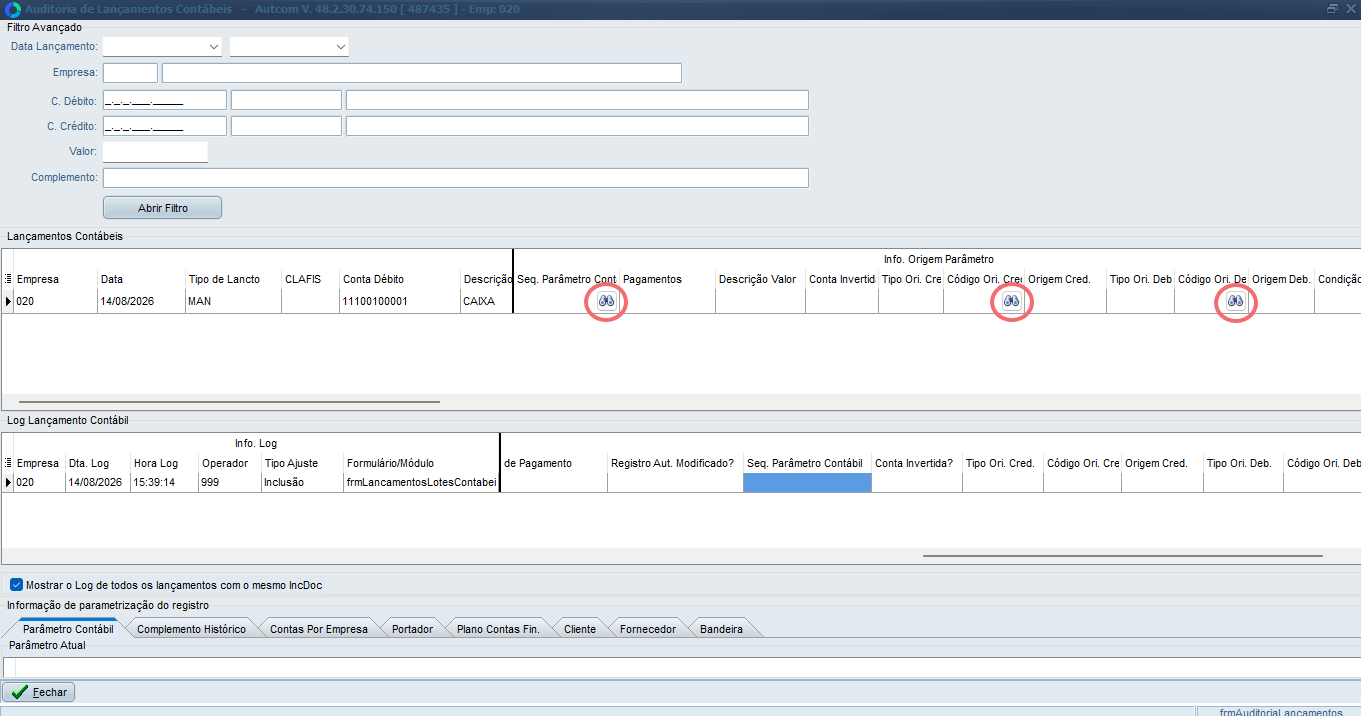Image resolution: width=1361 pixels, height=716 pixels.
Task: Select frmLancamentosLotesContabei cell
Action: 421,482
